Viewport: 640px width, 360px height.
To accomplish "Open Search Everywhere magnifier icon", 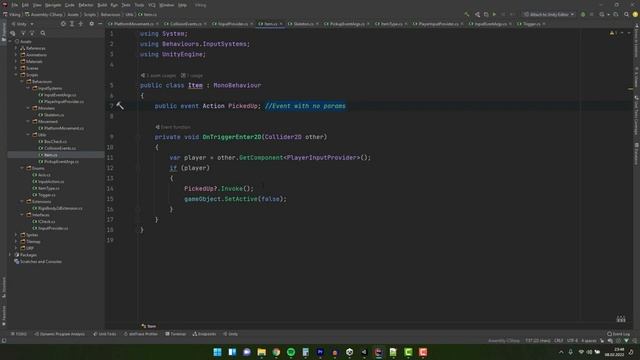I will point(627,14).
